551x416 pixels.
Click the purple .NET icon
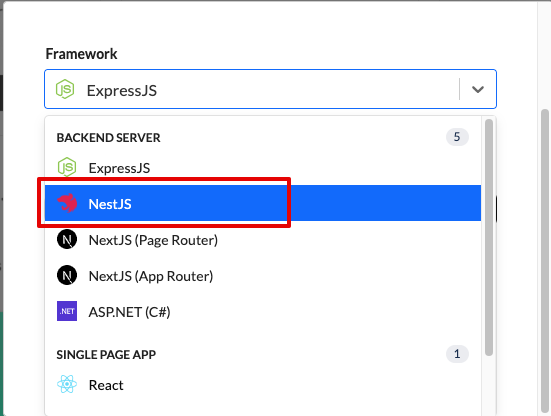click(67, 311)
